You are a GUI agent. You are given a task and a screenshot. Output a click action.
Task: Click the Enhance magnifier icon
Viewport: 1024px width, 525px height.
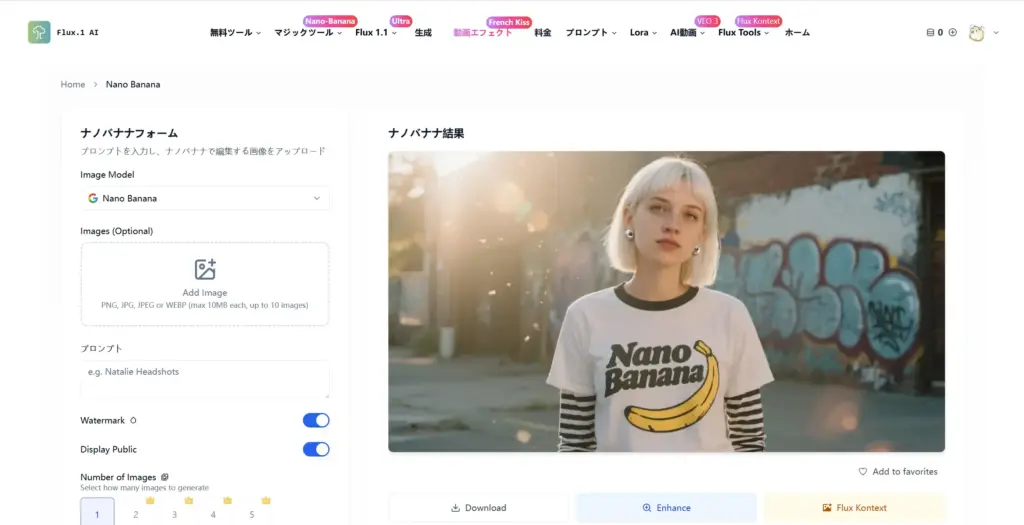coord(647,508)
